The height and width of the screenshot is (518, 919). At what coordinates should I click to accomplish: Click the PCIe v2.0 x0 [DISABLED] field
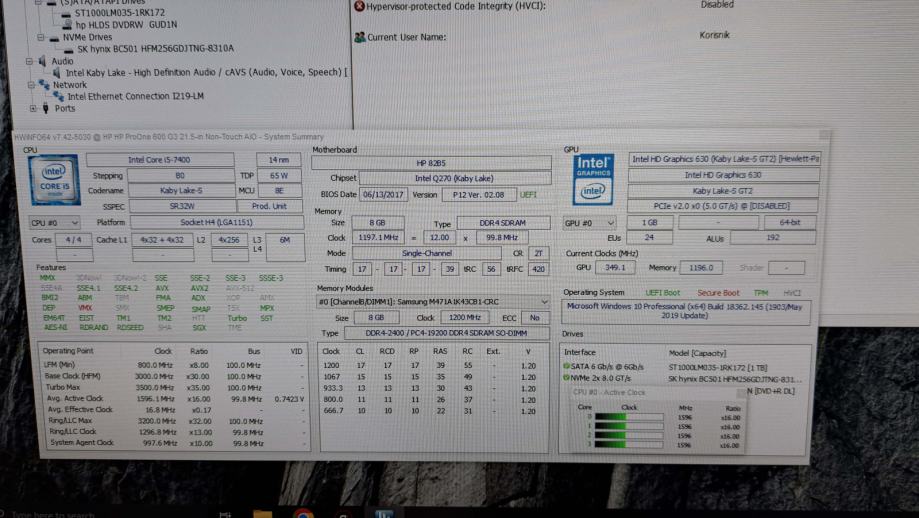(x=721, y=206)
